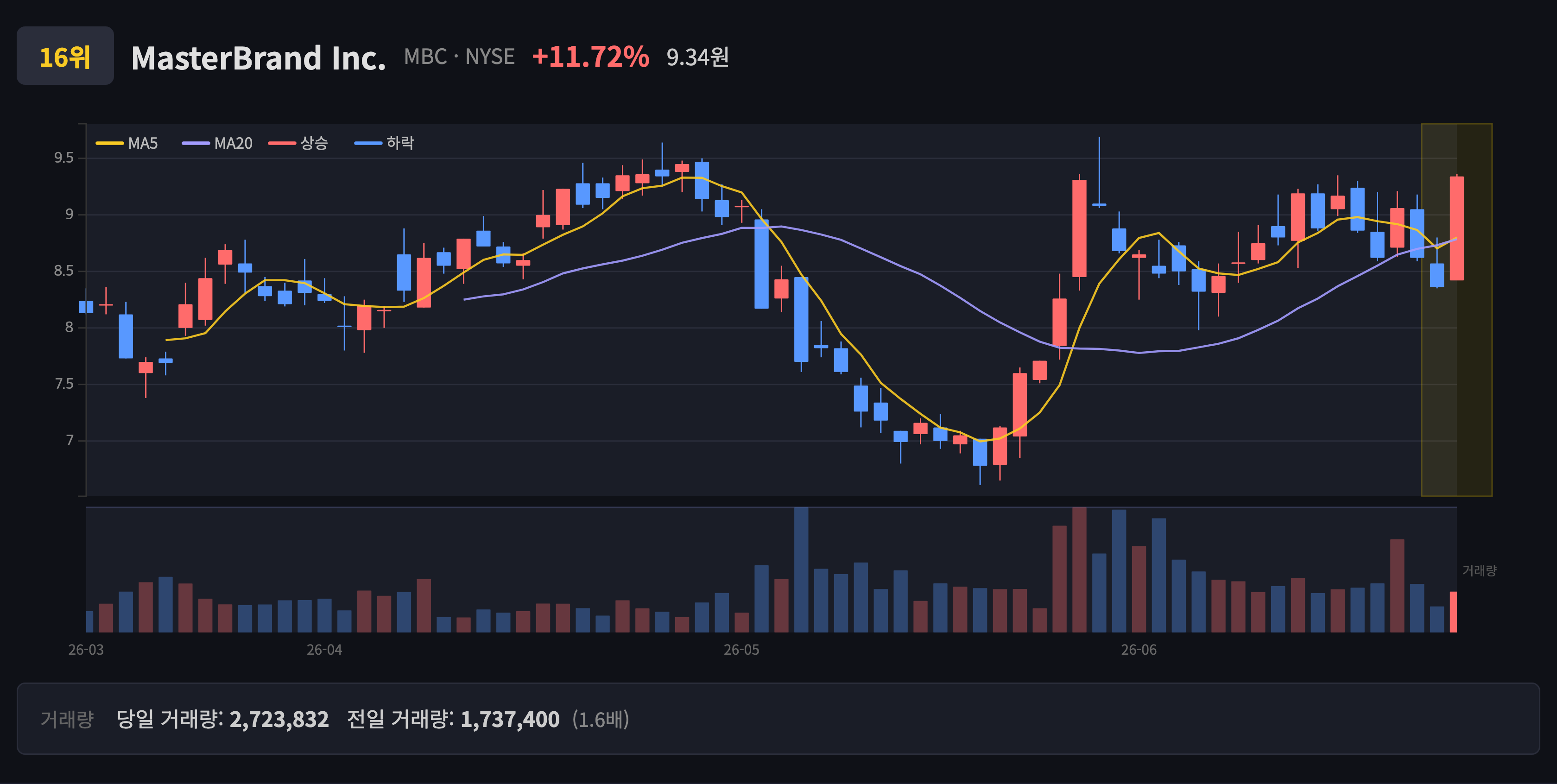The width and height of the screenshot is (1557, 784).
Task: Click the gray 거래량 heading in bottom panel
Action: click(x=67, y=719)
